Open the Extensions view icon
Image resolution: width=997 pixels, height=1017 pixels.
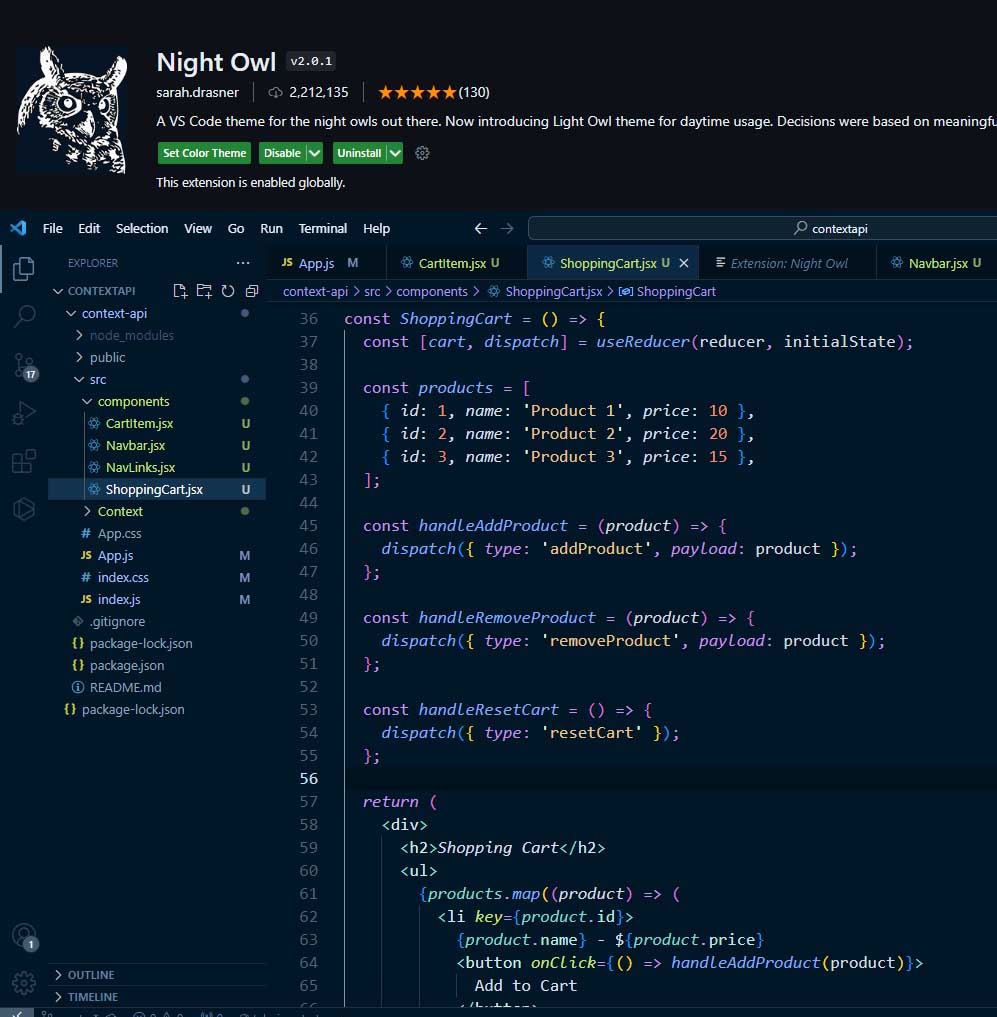23,461
